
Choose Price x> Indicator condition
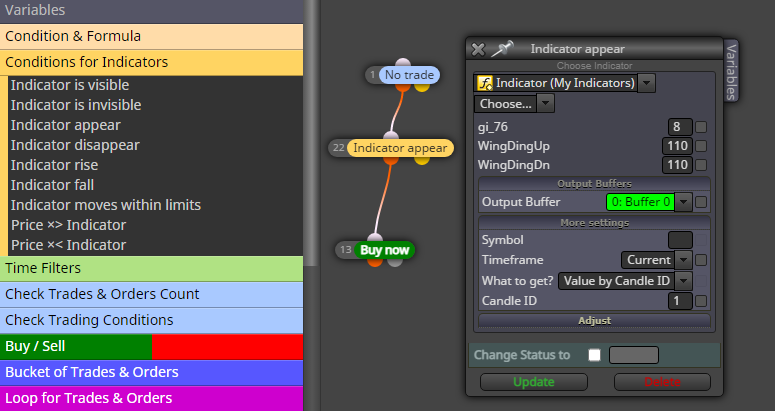69,225
